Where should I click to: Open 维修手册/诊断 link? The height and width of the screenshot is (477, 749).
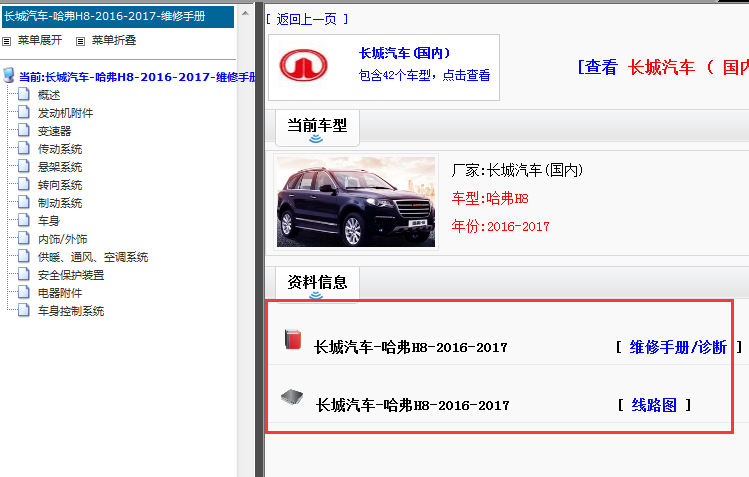678,347
